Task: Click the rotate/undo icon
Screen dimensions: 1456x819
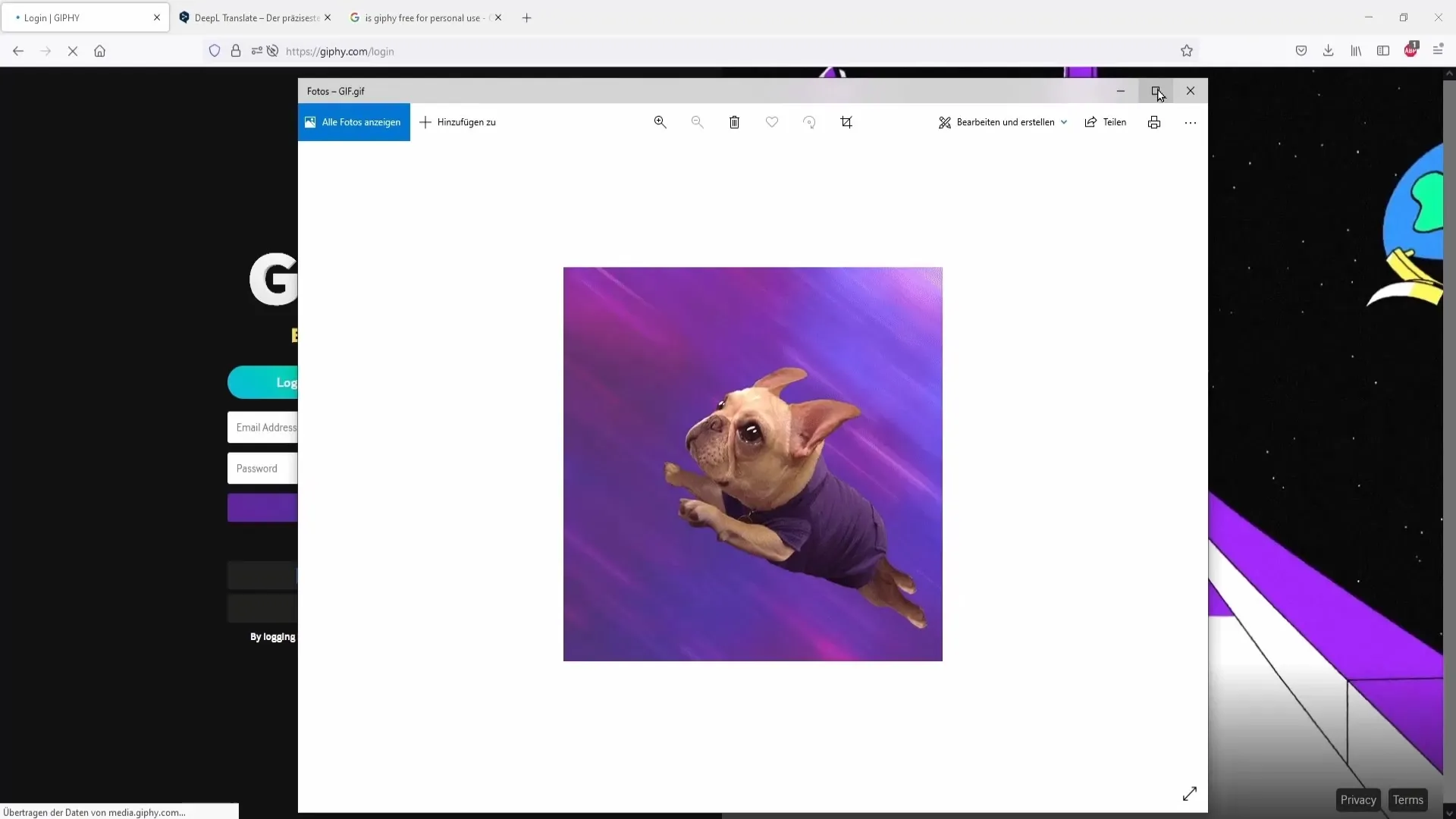Action: point(809,122)
